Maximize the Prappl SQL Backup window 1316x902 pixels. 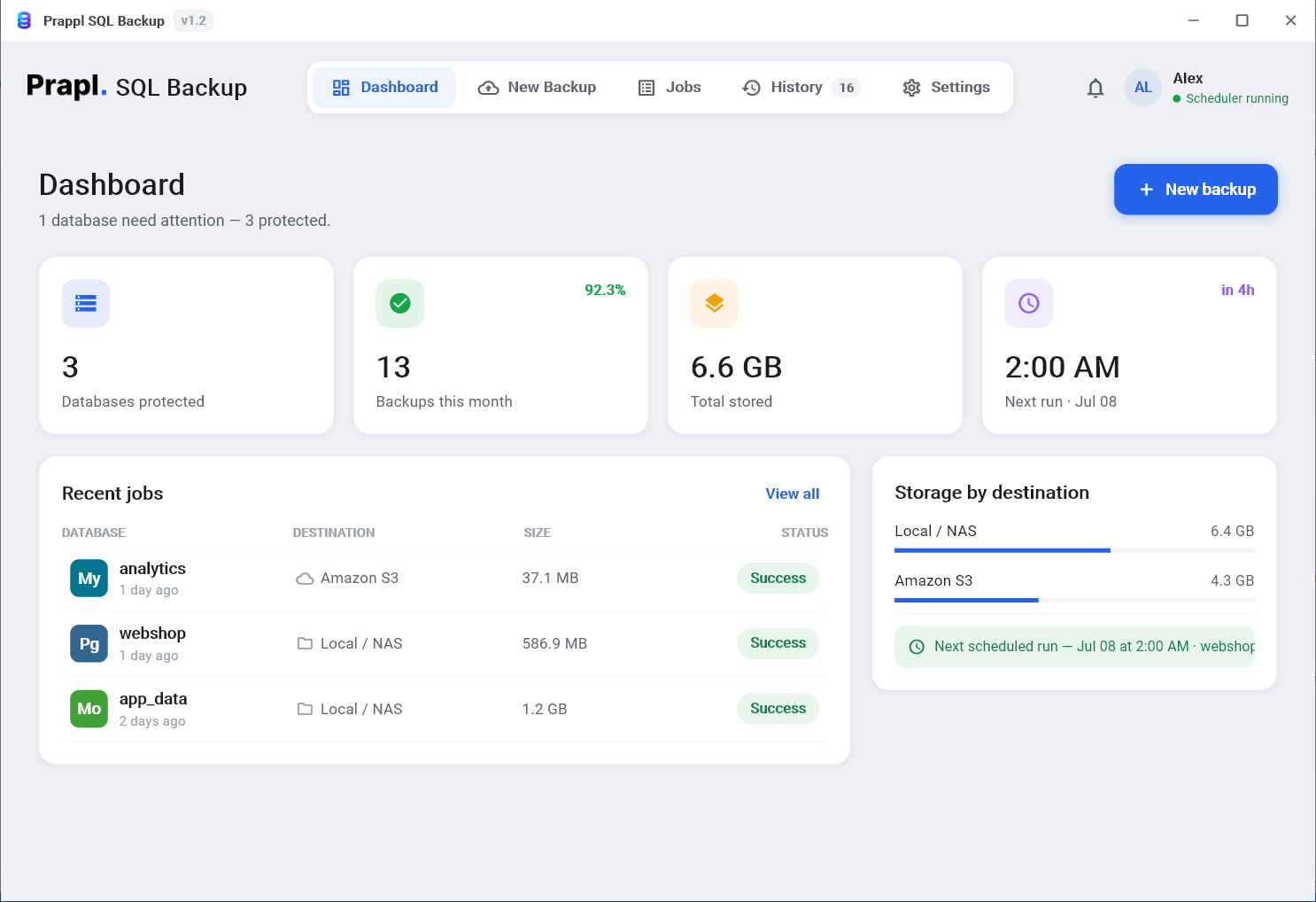[x=1242, y=20]
